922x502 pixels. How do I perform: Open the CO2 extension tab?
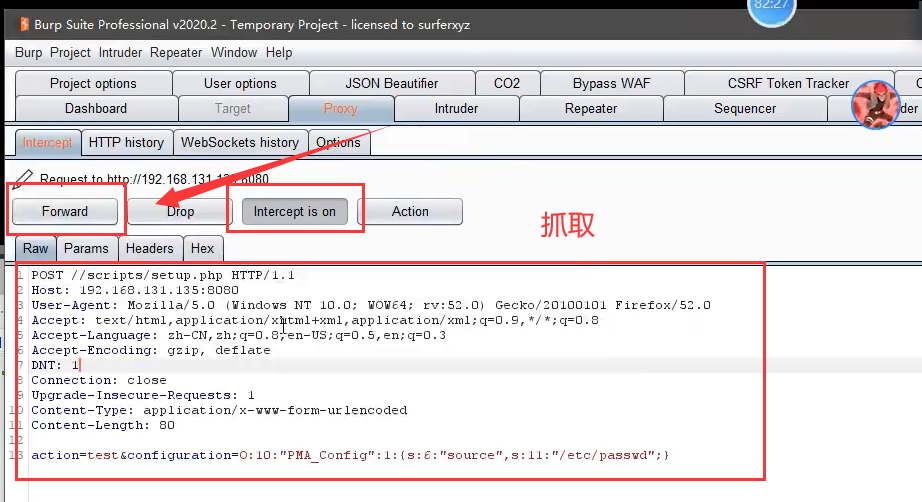point(507,83)
